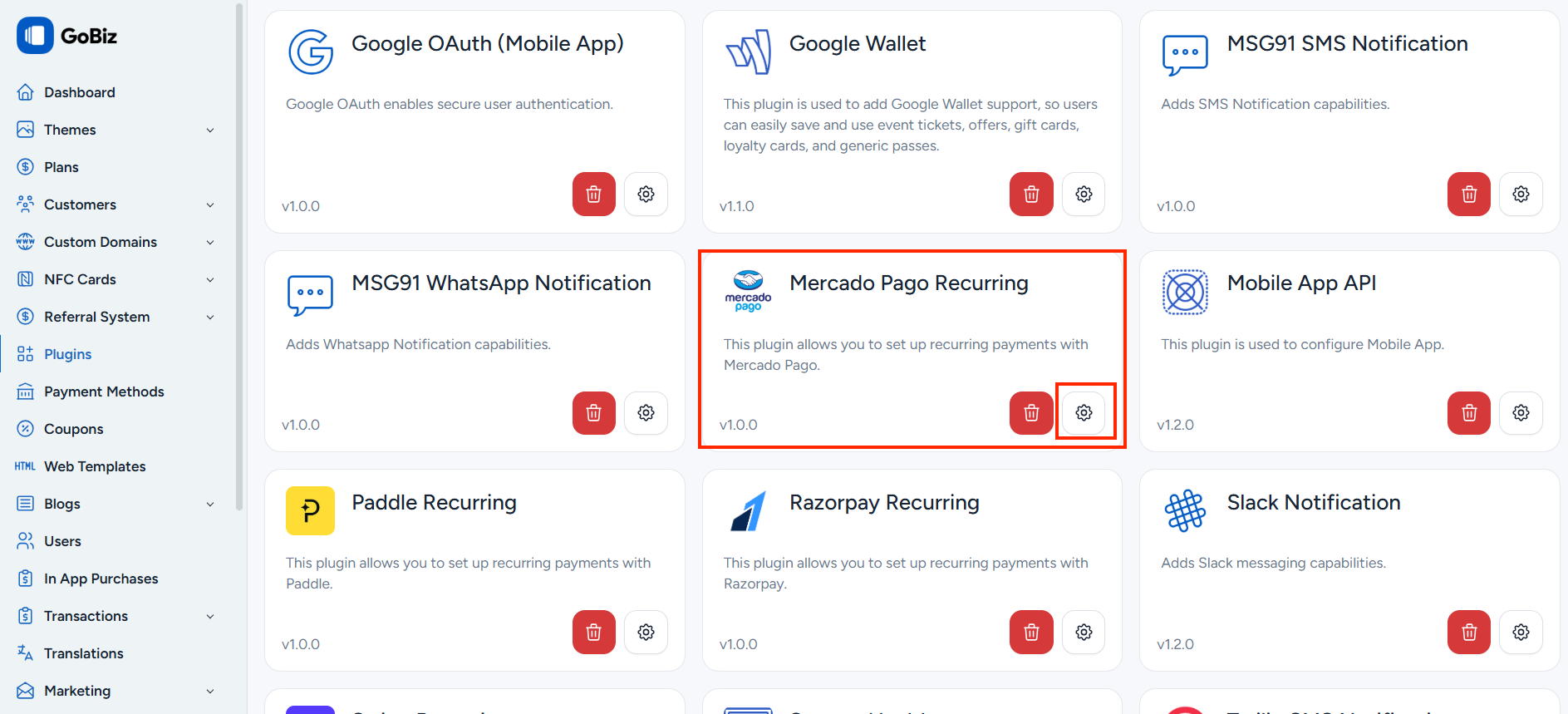Open the Coupons page
Viewport: 1568px width, 714px height.
point(73,429)
